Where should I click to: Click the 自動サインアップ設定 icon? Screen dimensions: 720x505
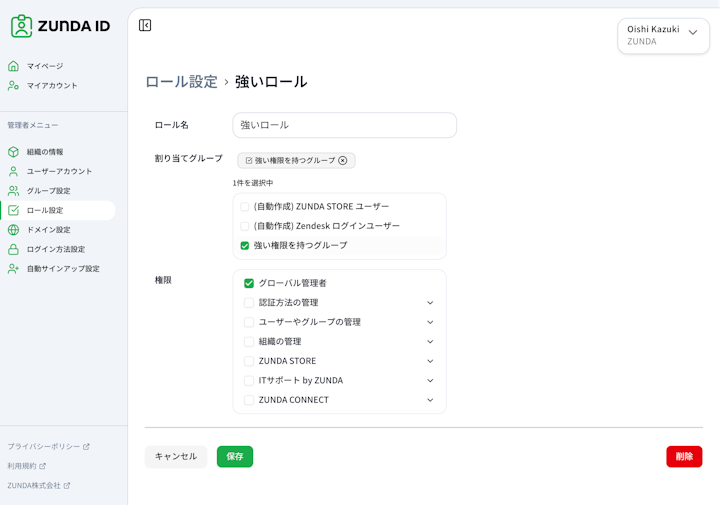[13, 269]
